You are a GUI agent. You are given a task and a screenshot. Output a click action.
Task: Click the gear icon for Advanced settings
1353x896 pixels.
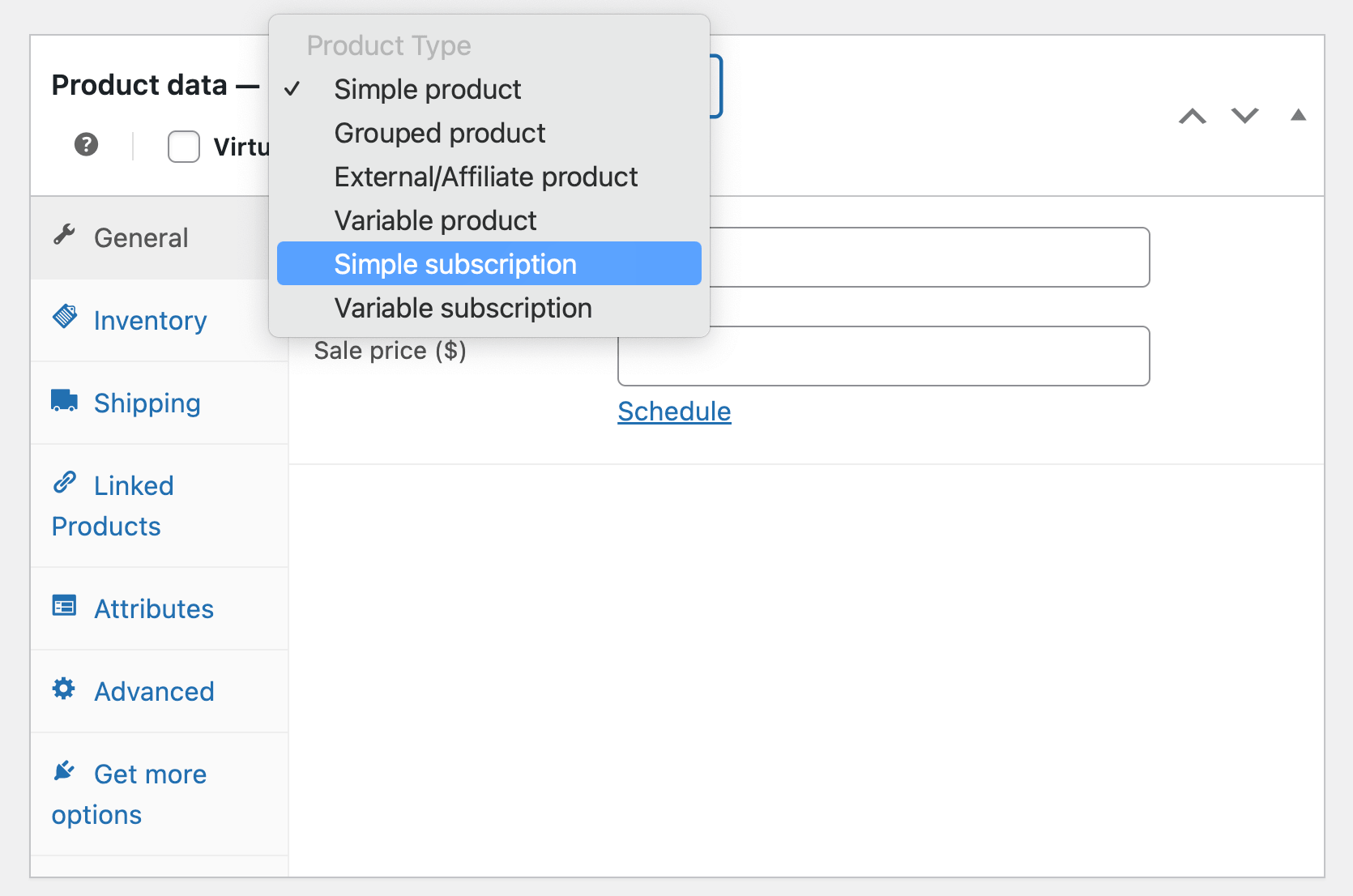[63, 688]
